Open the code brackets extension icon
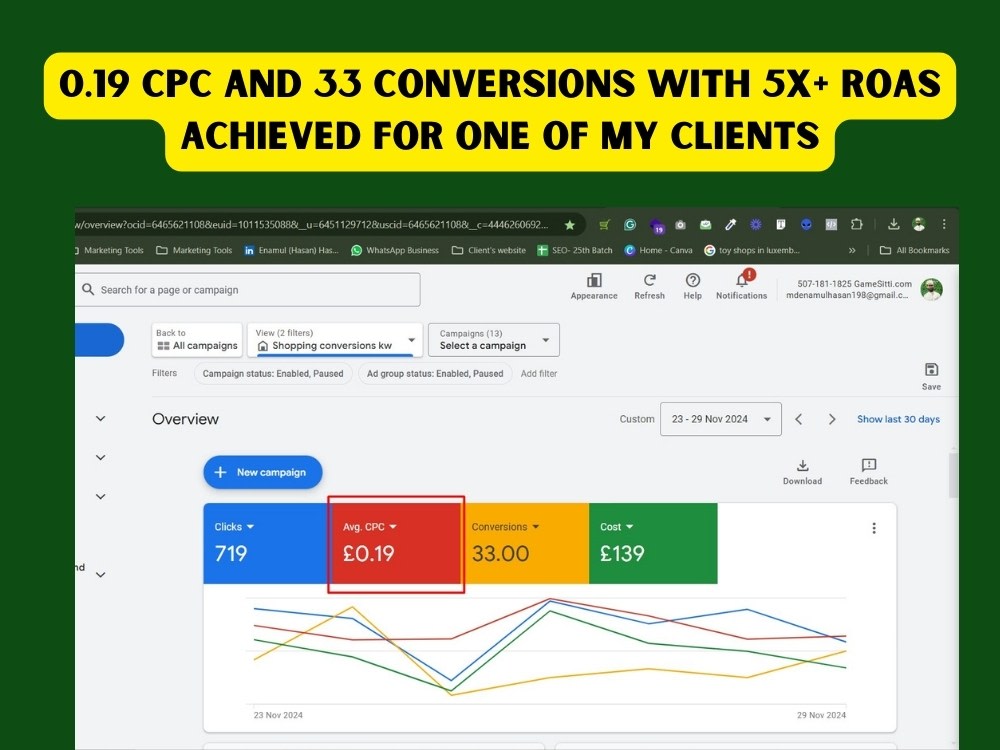Screen dimensions: 1000x750 (x=831, y=224)
